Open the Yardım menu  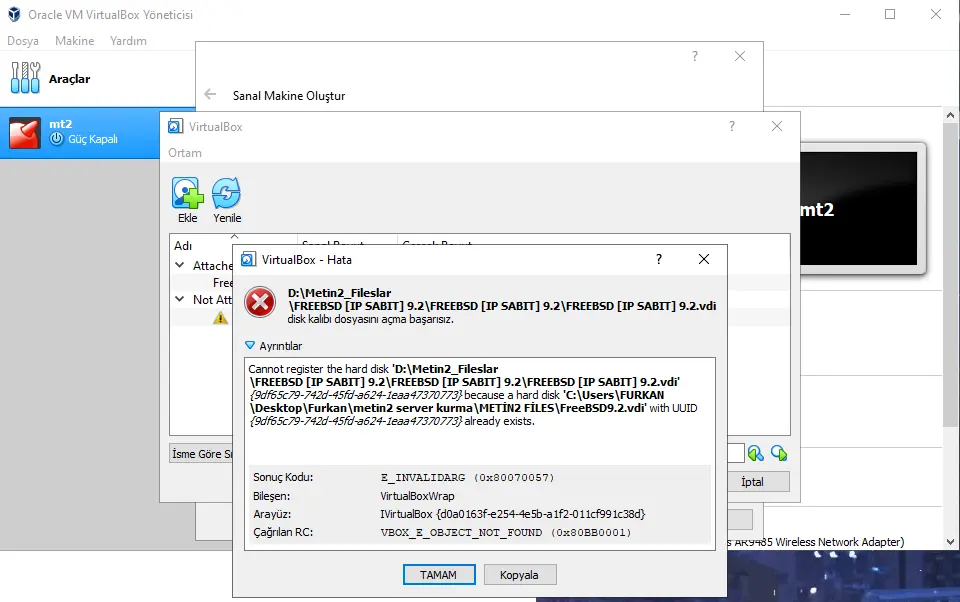(x=128, y=40)
